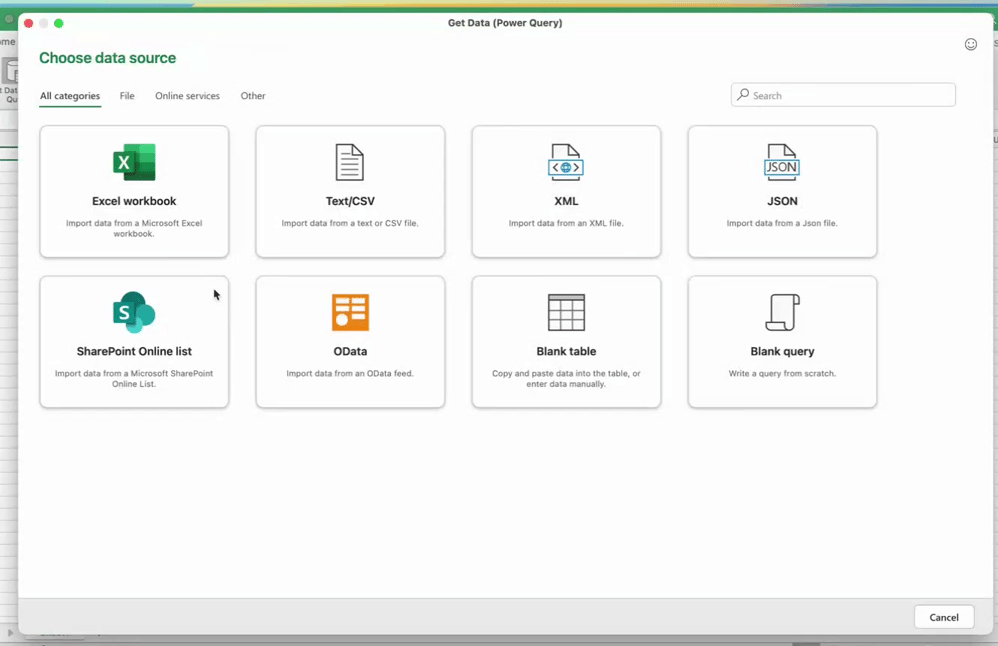Pick the XML file icon
Image resolution: width=998 pixels, height=646 pixels.
(x=566, y=162)
